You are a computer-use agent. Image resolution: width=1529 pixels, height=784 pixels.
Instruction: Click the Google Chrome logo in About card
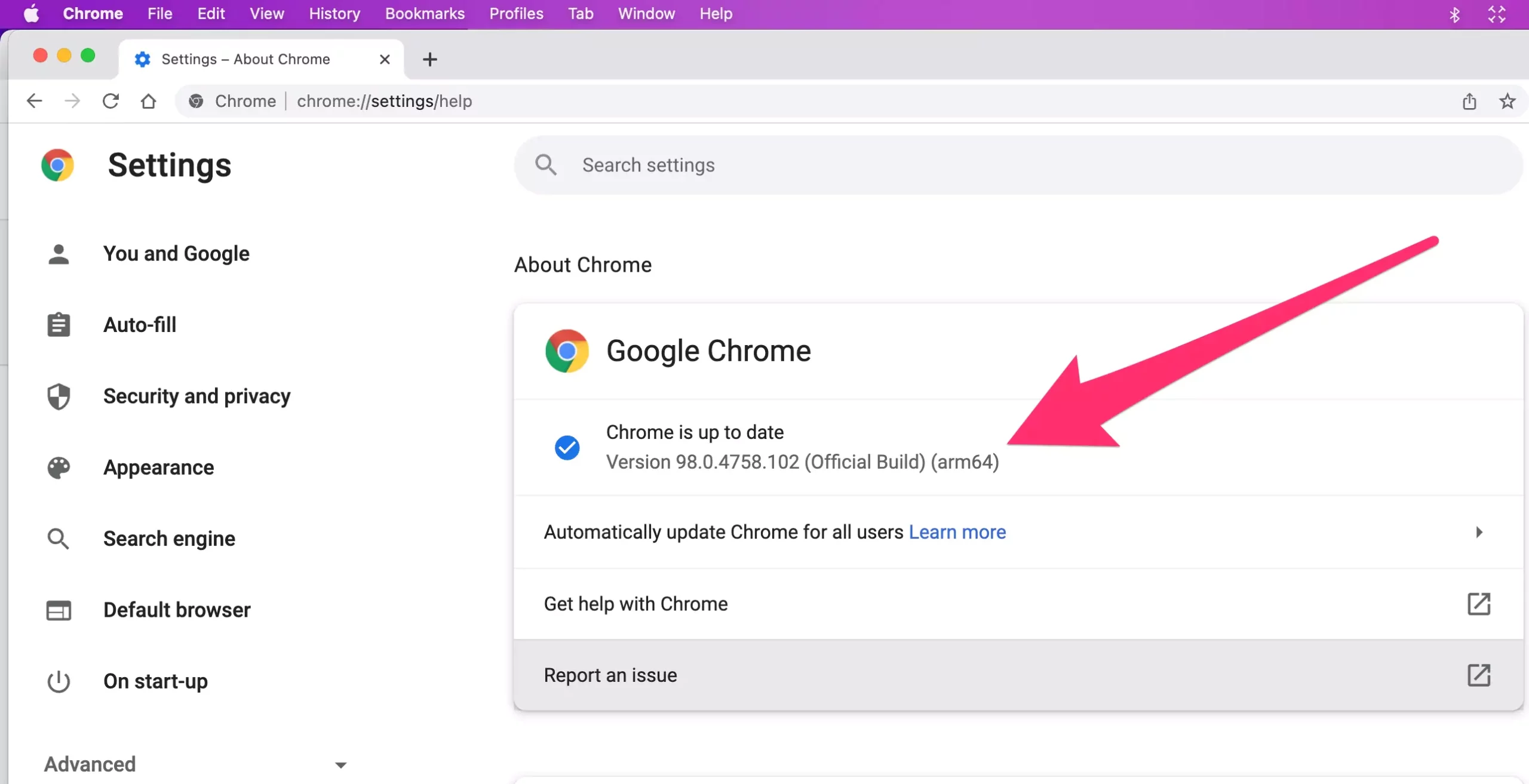coord(567,351)
